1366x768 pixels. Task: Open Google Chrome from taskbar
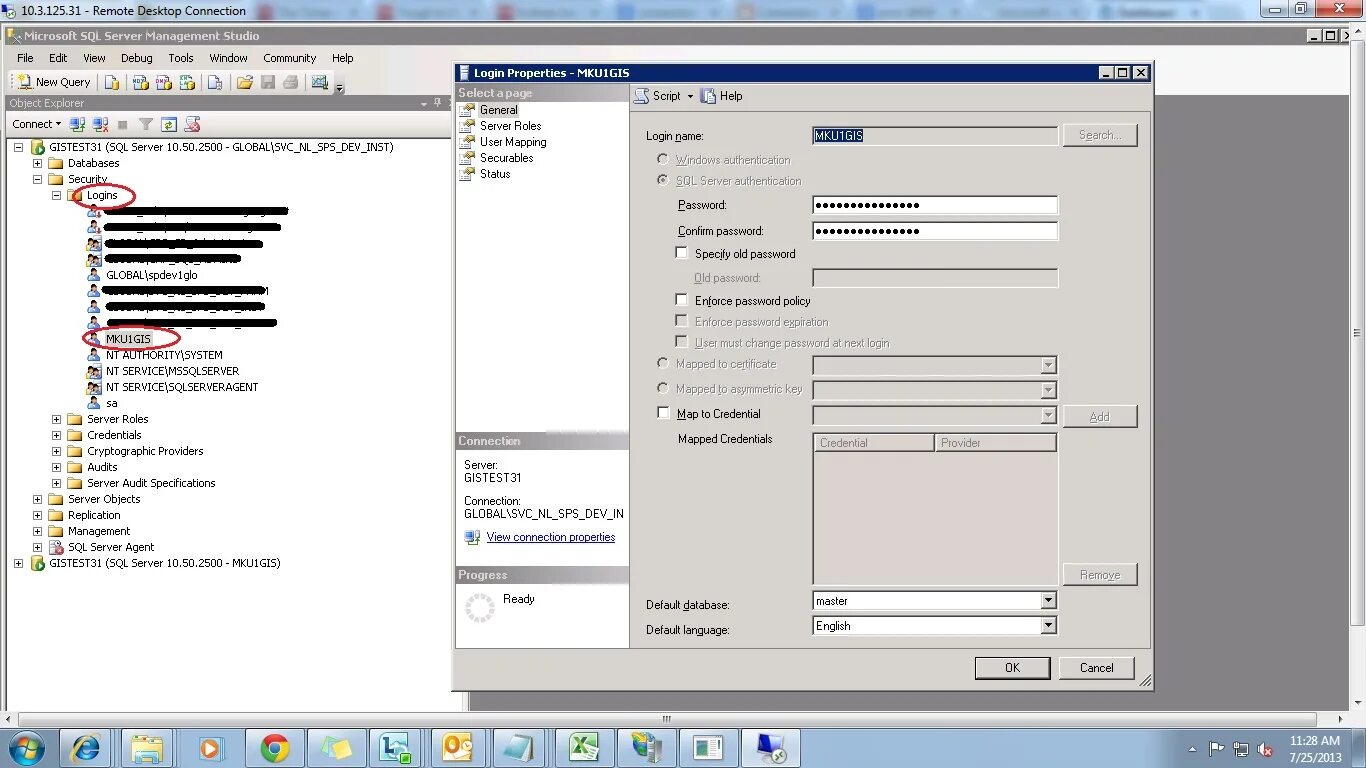pos(275,748)
